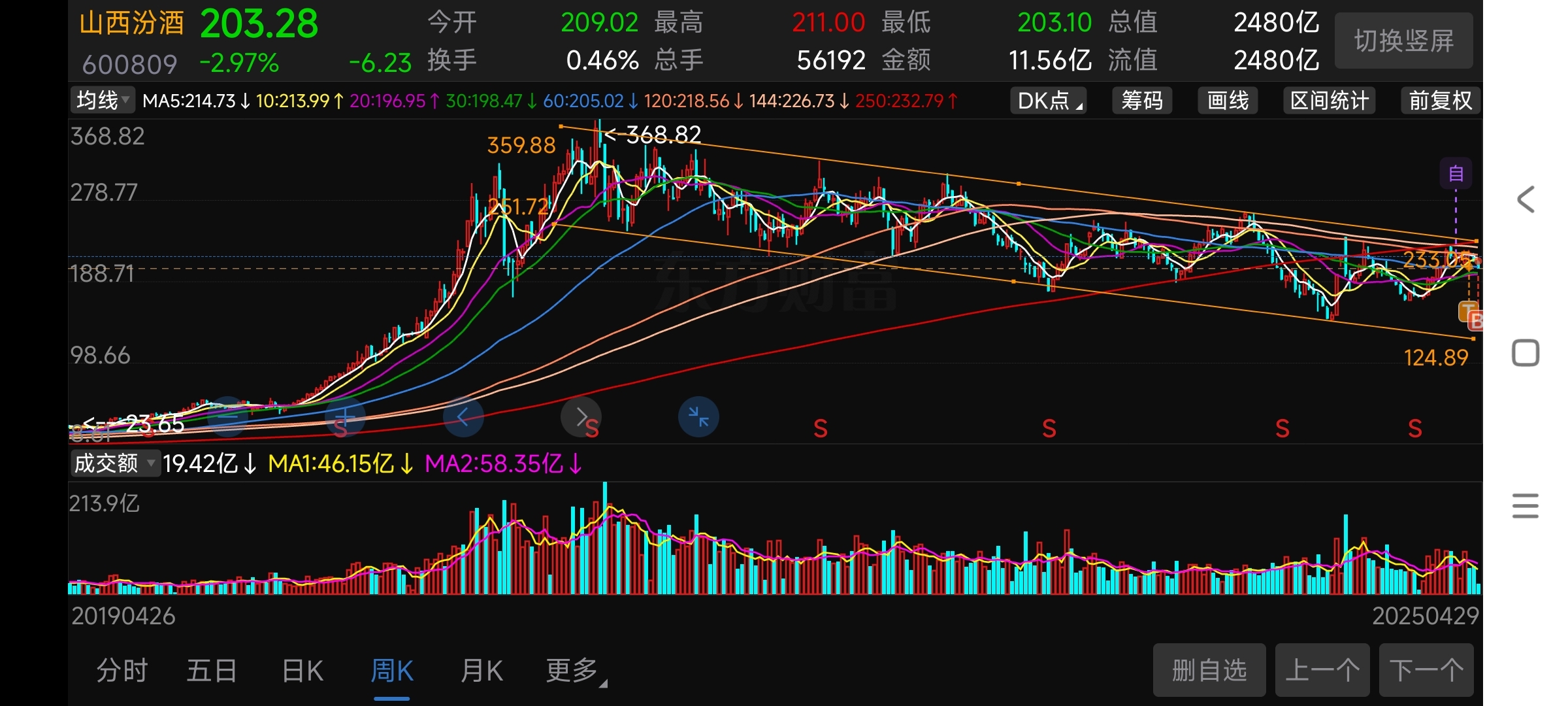Tap the MA1:46.15亿 volume average
Screen dimensions: 1568x706
pyautogui.click(x=340, y=463)
